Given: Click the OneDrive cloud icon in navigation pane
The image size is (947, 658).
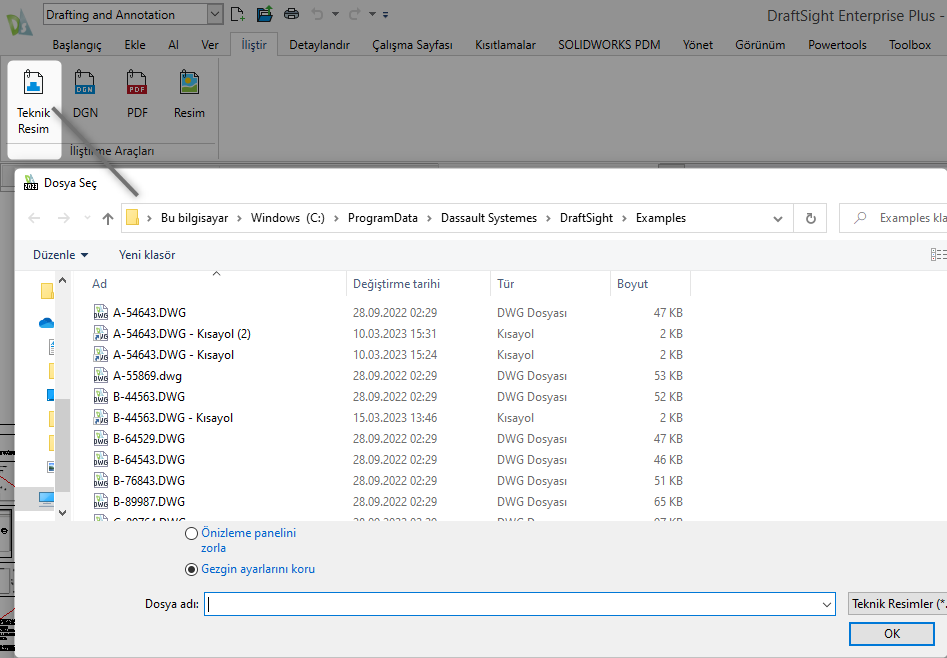Looking at the screenshot, I should (47, 323).
